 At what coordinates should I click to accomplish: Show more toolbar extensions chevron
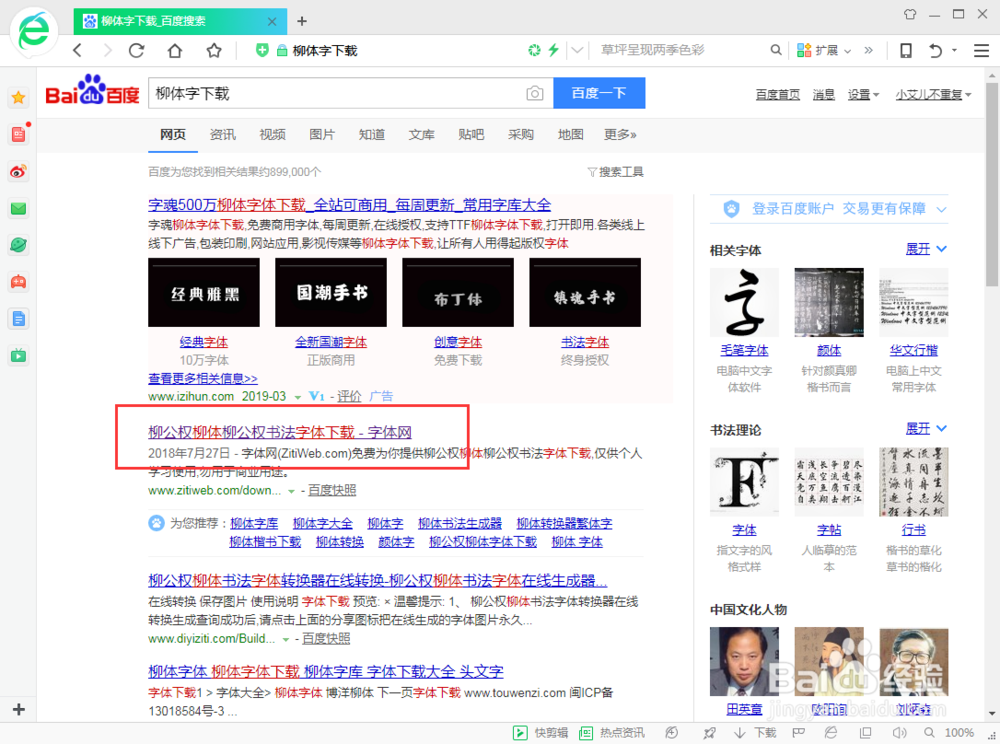868,50
